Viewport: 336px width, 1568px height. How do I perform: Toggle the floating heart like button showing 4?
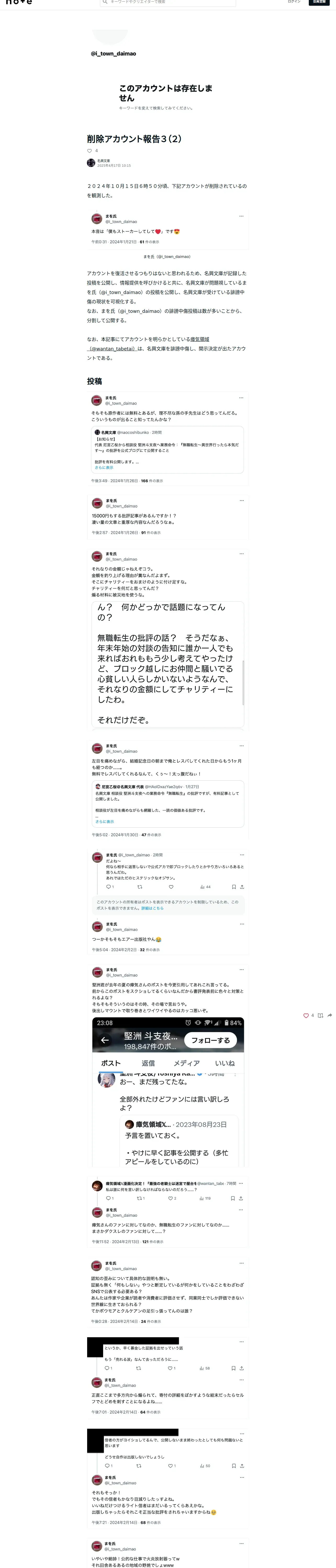tap(306, 1015)
